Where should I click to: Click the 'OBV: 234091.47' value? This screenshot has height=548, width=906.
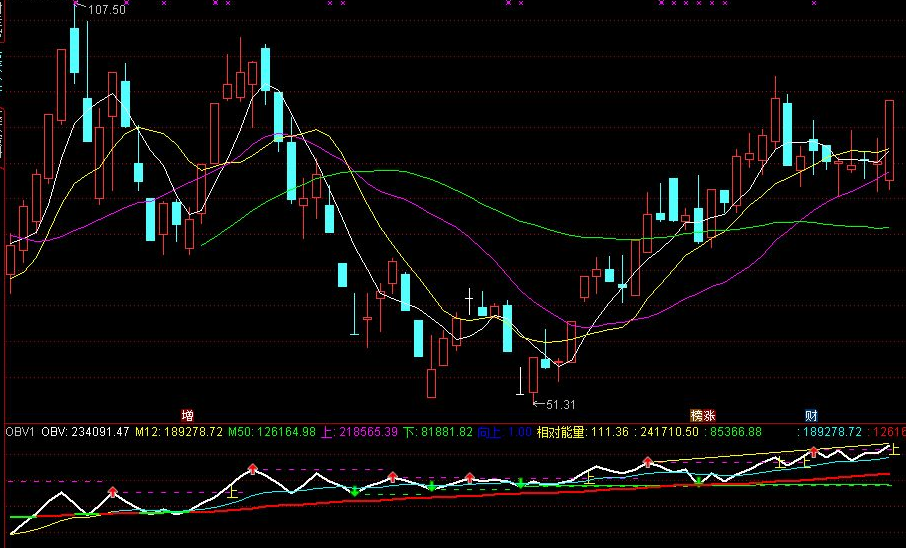86,432
